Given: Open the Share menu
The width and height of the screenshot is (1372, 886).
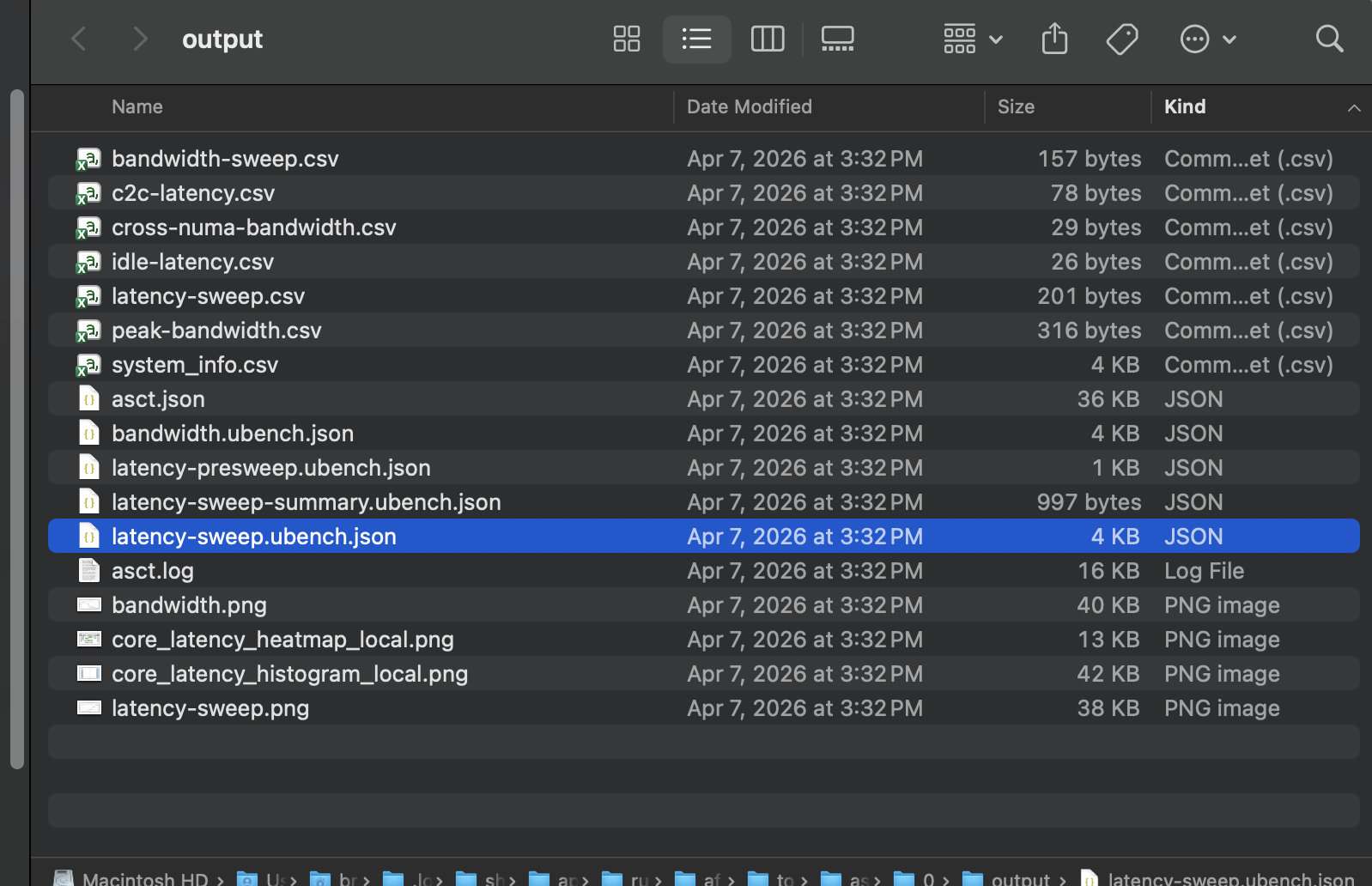Looking at the screenshot, I should (1054, 39).
